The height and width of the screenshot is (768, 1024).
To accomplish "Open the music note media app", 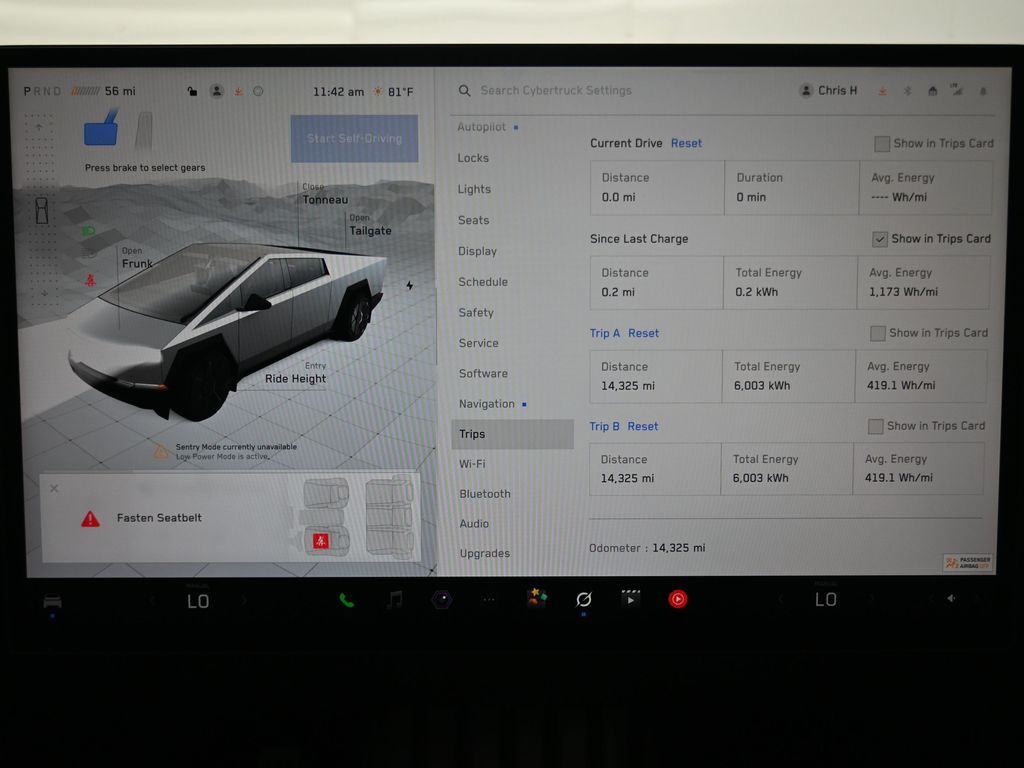I will click(395, 599).
